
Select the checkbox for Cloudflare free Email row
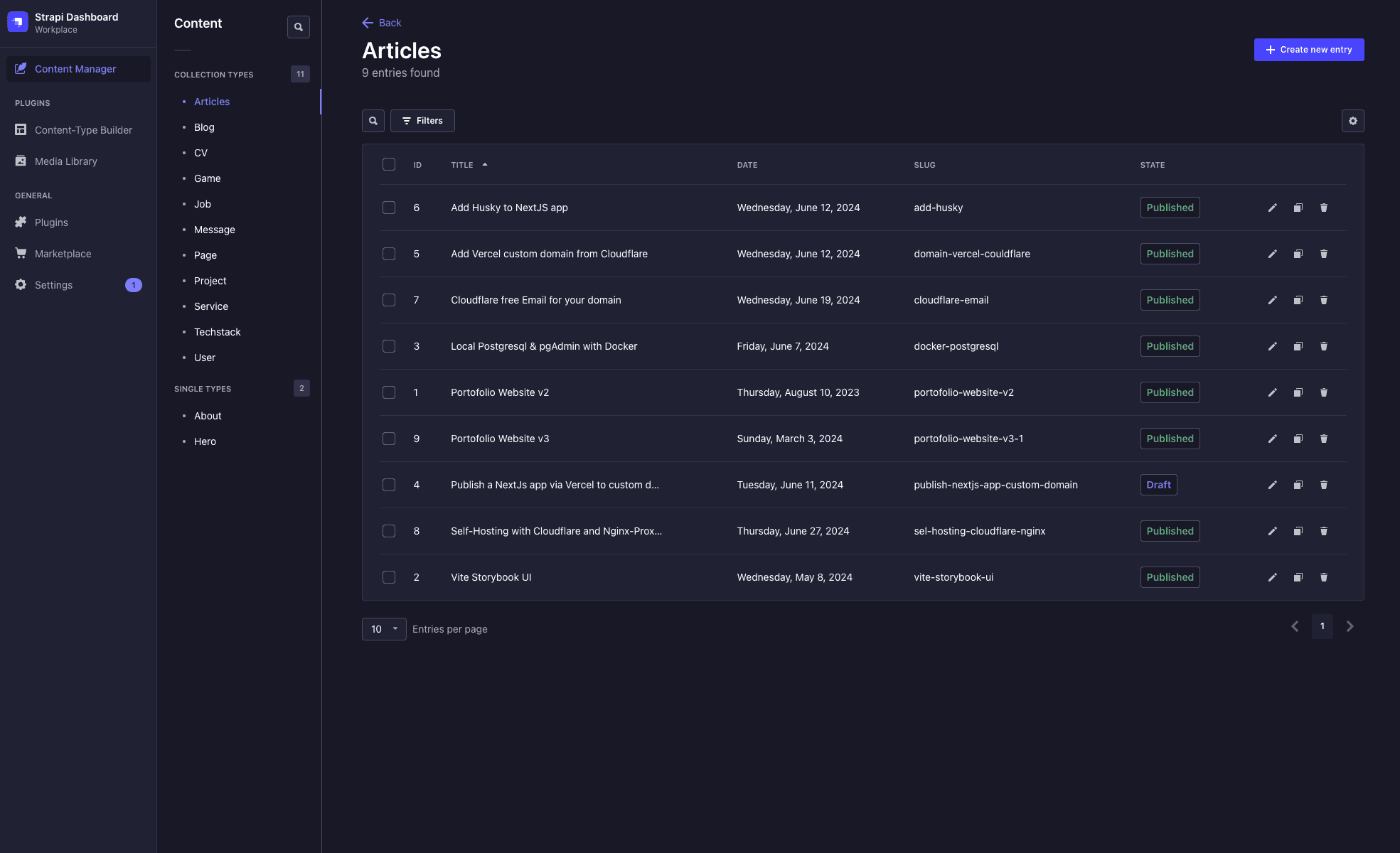coord(389,299)
